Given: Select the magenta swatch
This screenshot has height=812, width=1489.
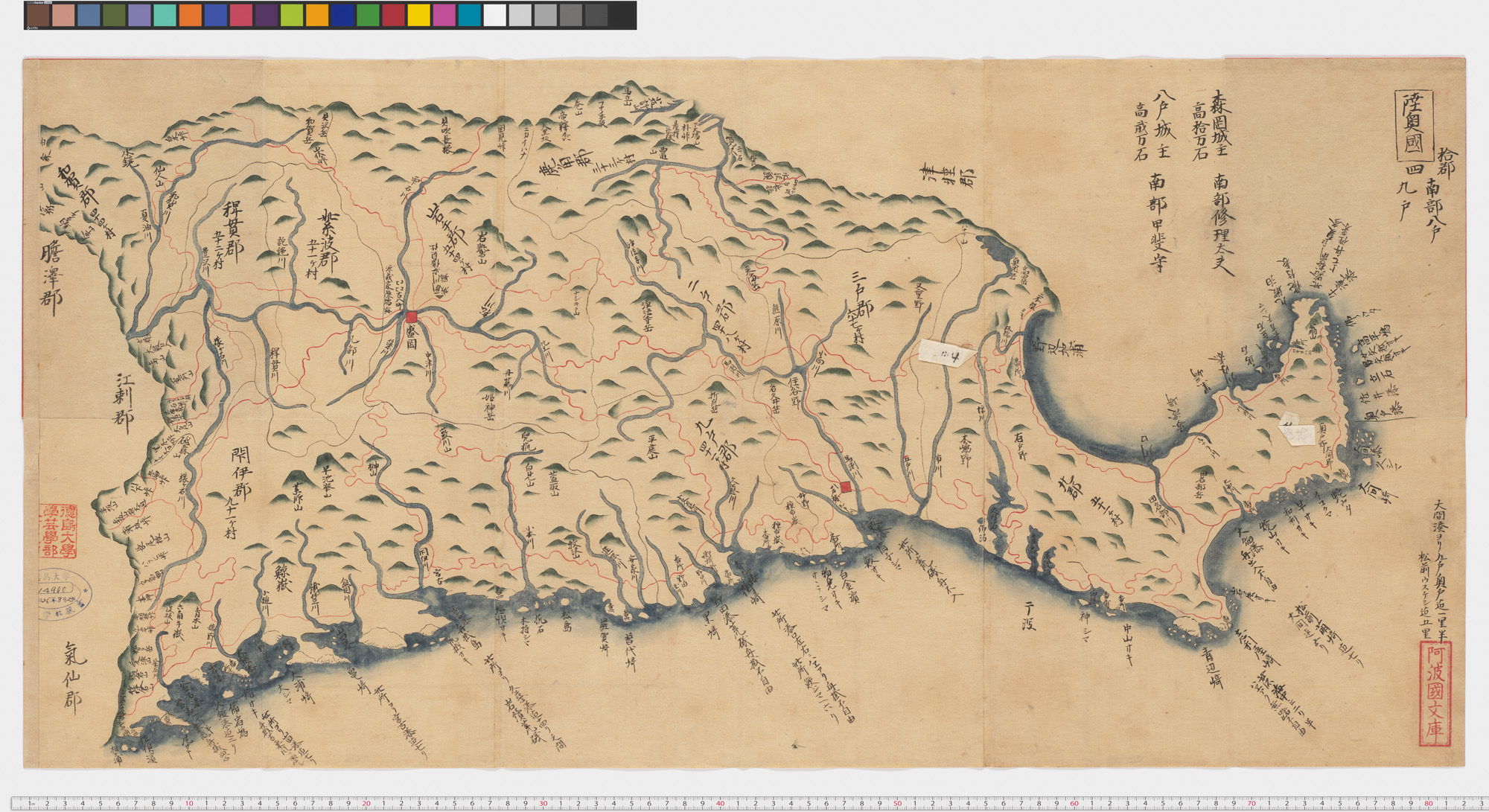Looking at the screenshot, I should [x=444, y=16].
